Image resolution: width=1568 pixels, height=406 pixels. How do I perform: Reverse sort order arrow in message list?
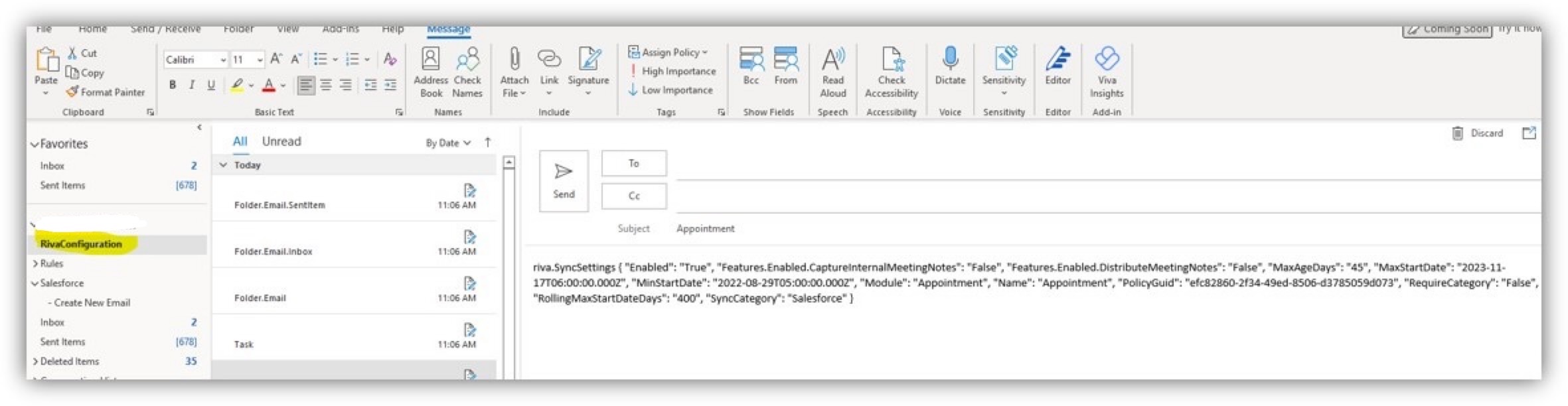pos(488,142)
